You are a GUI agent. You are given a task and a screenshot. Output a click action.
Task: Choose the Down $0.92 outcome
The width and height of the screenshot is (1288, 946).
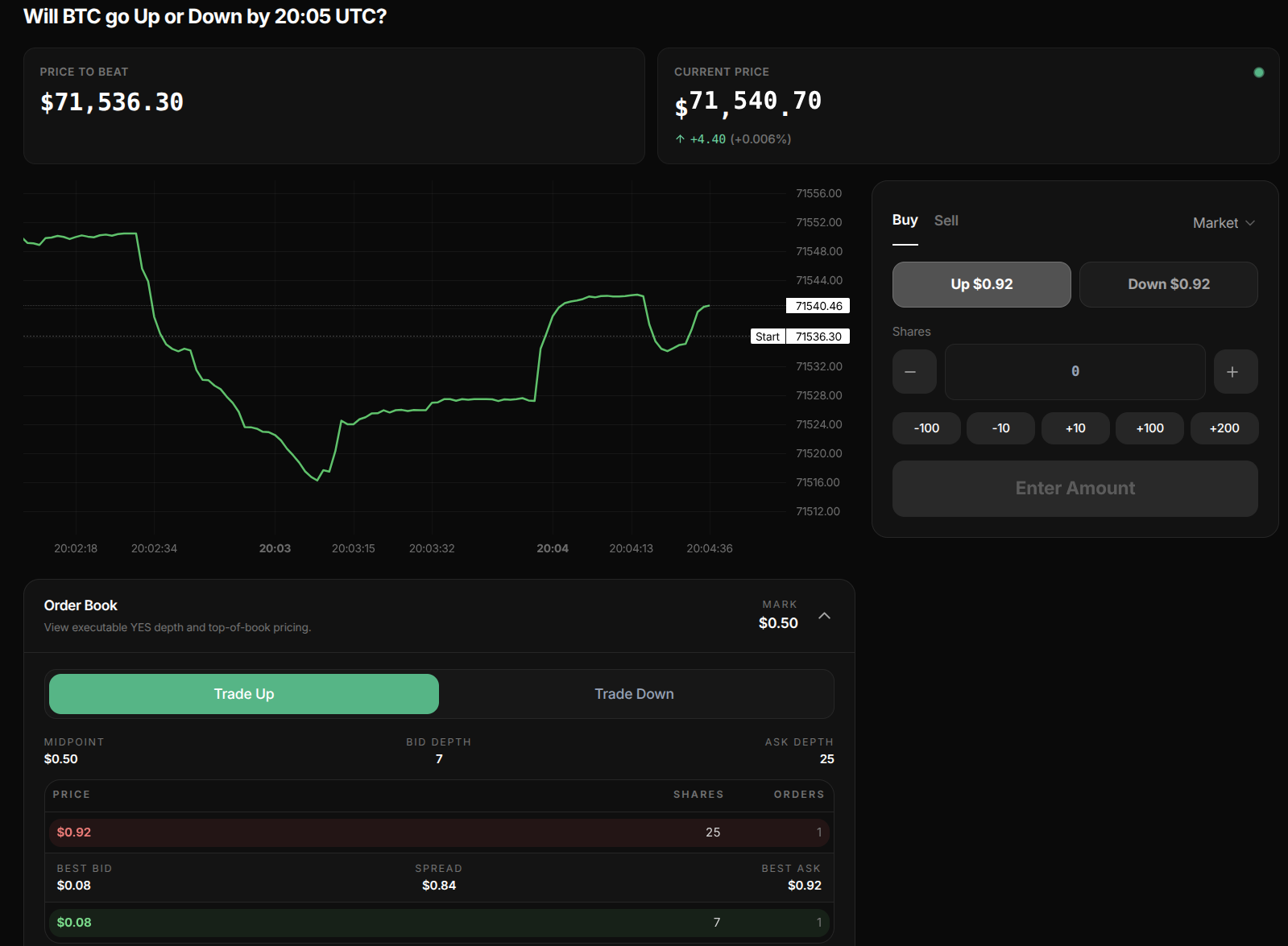click(x=1169, y=284)
